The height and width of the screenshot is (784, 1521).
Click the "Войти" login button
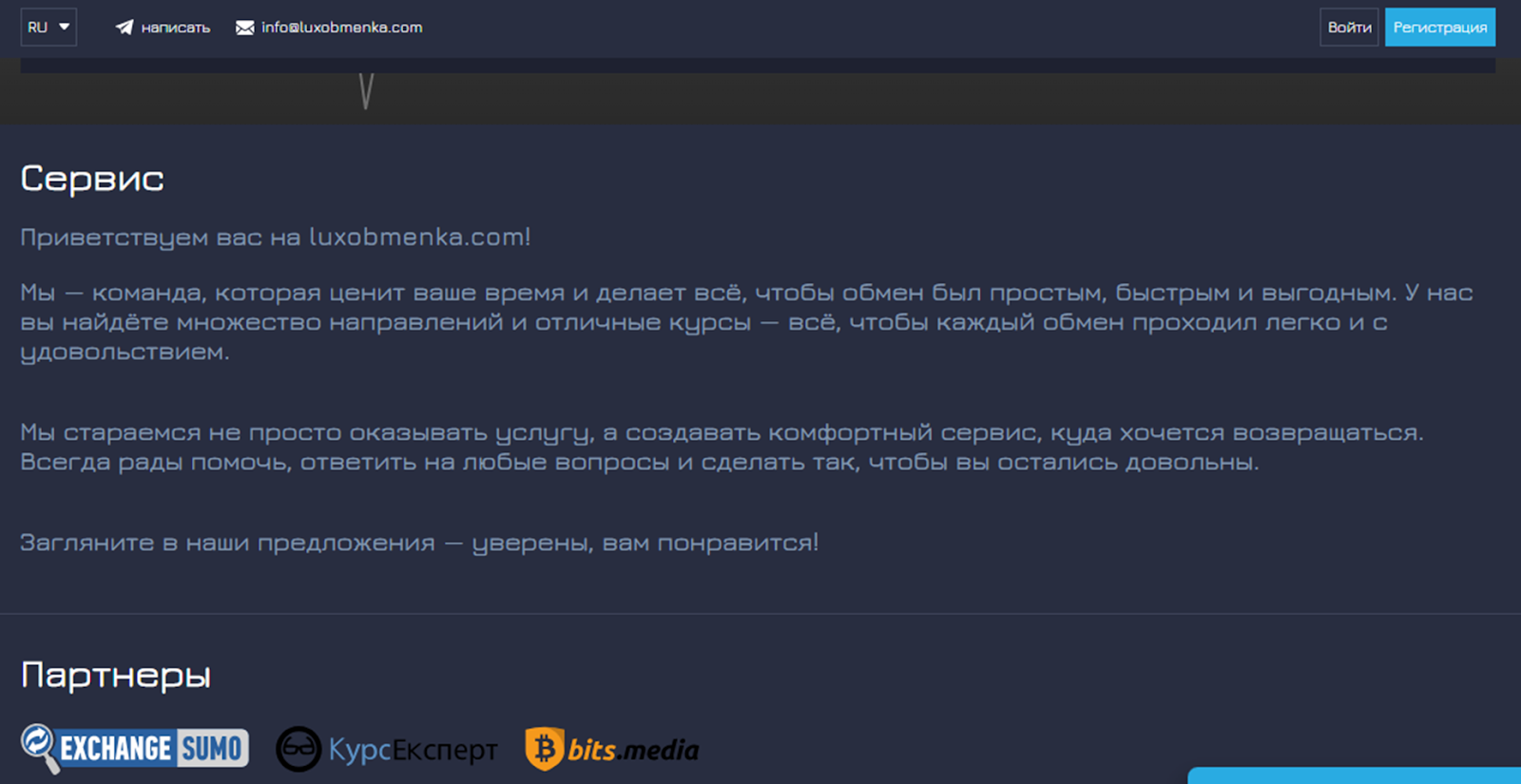point(1349,28)
